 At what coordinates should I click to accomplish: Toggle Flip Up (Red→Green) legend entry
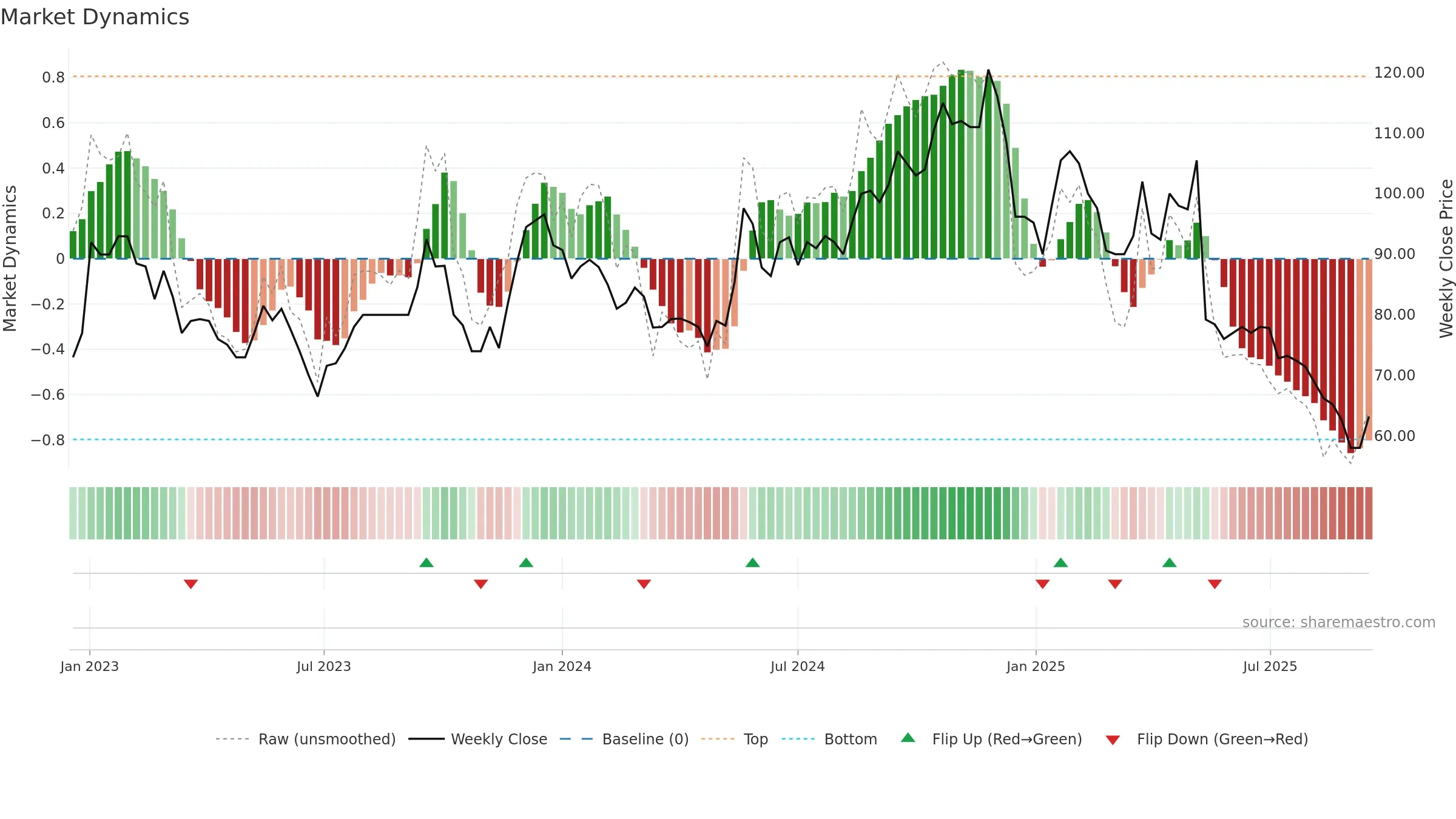point(991,739)
